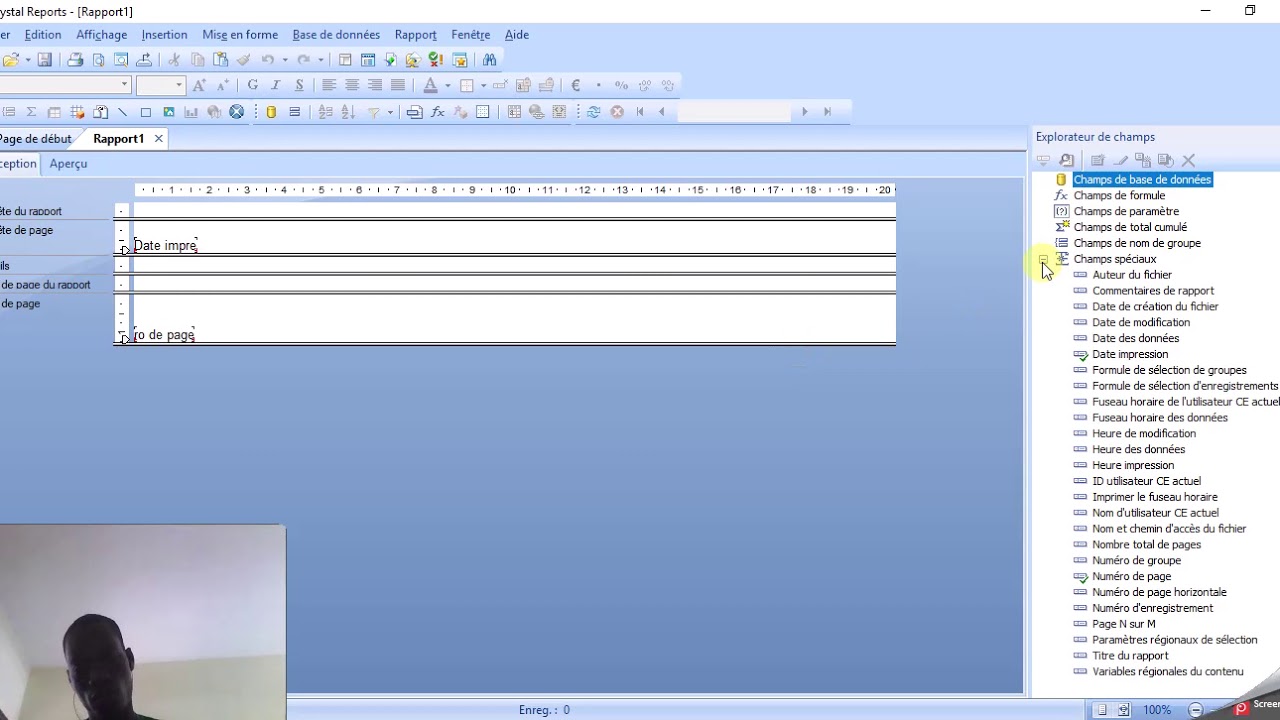The width and height of the screenshot is (1280, 720).
Task: Select Champs de paramètre in the tree
Action: [x=1126, y=211]
